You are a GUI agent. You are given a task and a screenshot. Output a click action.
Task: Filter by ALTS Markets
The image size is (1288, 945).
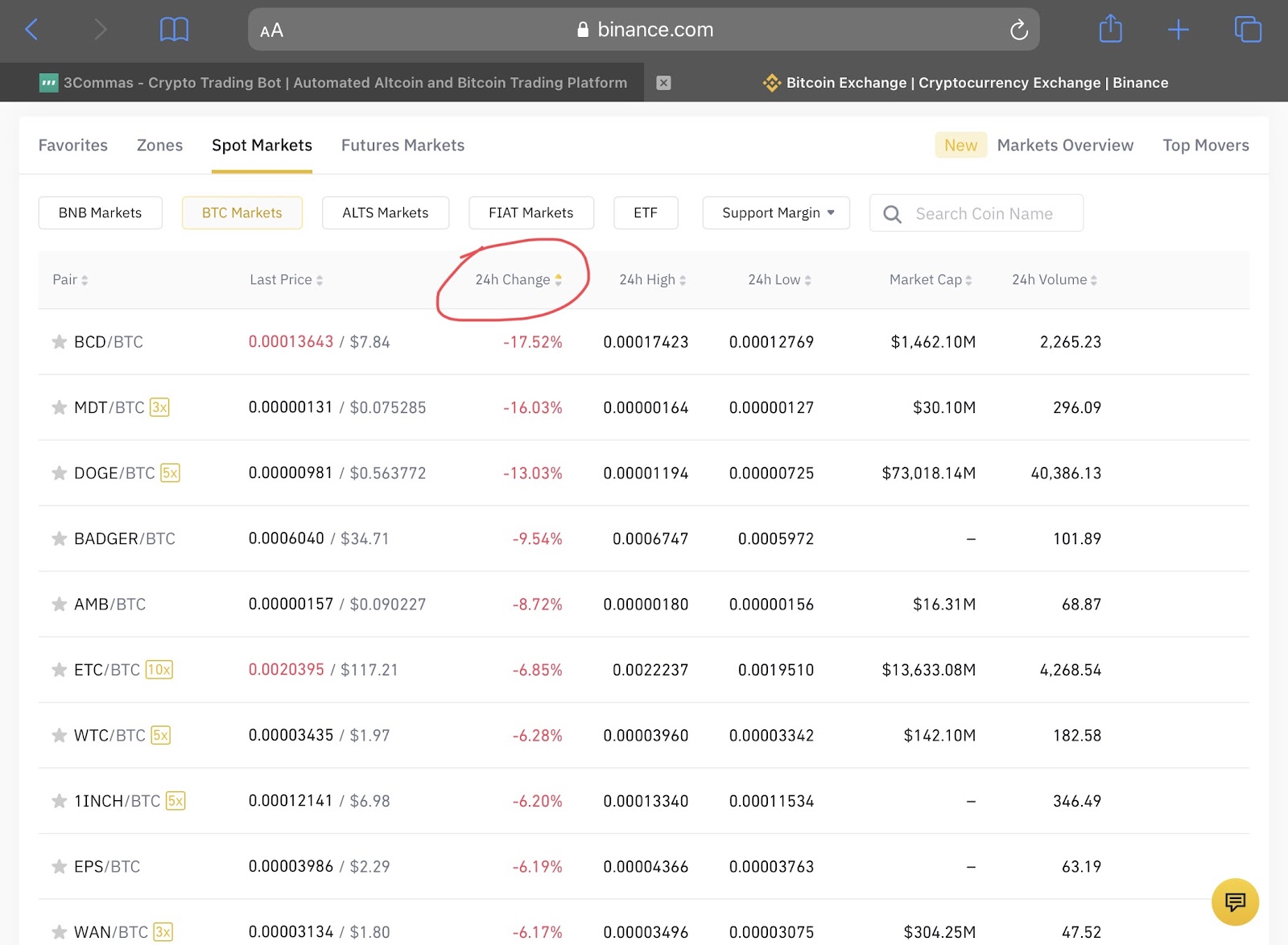click(386, 213)
